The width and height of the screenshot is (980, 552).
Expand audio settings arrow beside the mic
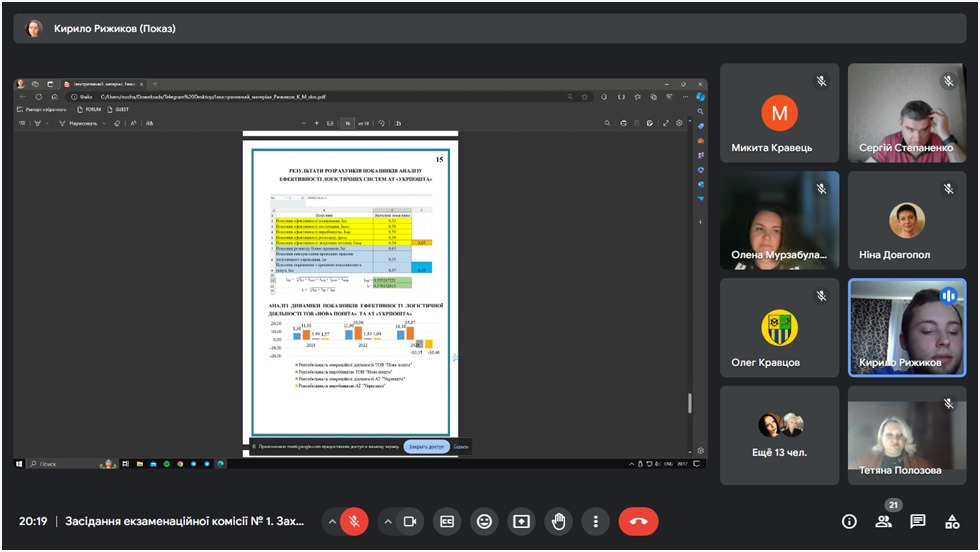pyautogui.click(x=331, y=521)
